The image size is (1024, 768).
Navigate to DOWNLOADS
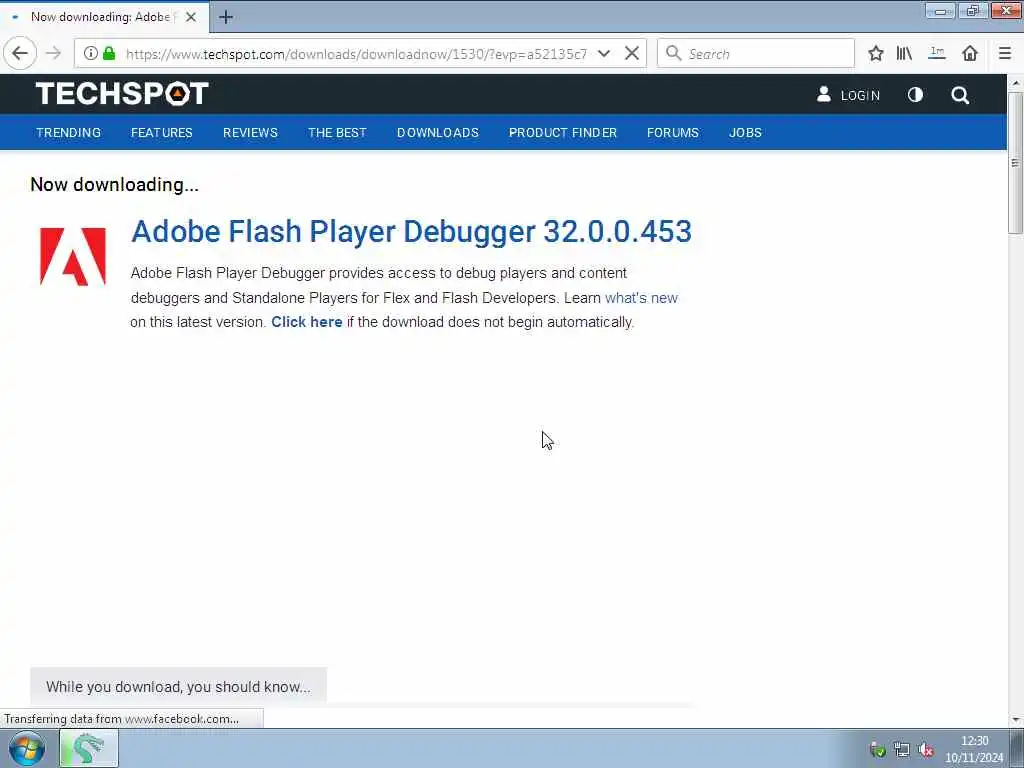(438, 133)
